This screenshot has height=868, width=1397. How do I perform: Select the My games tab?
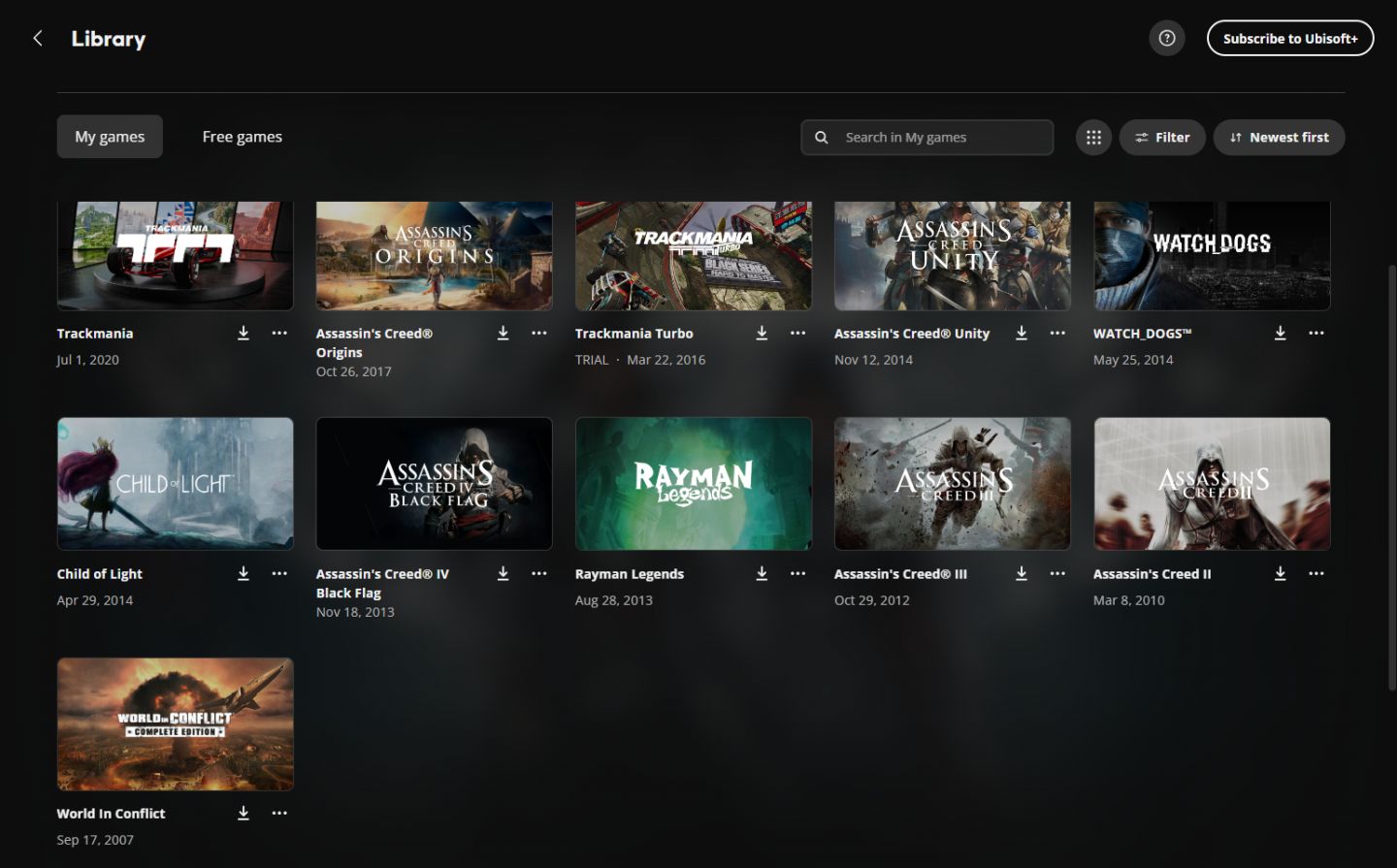tap(110, 137)
